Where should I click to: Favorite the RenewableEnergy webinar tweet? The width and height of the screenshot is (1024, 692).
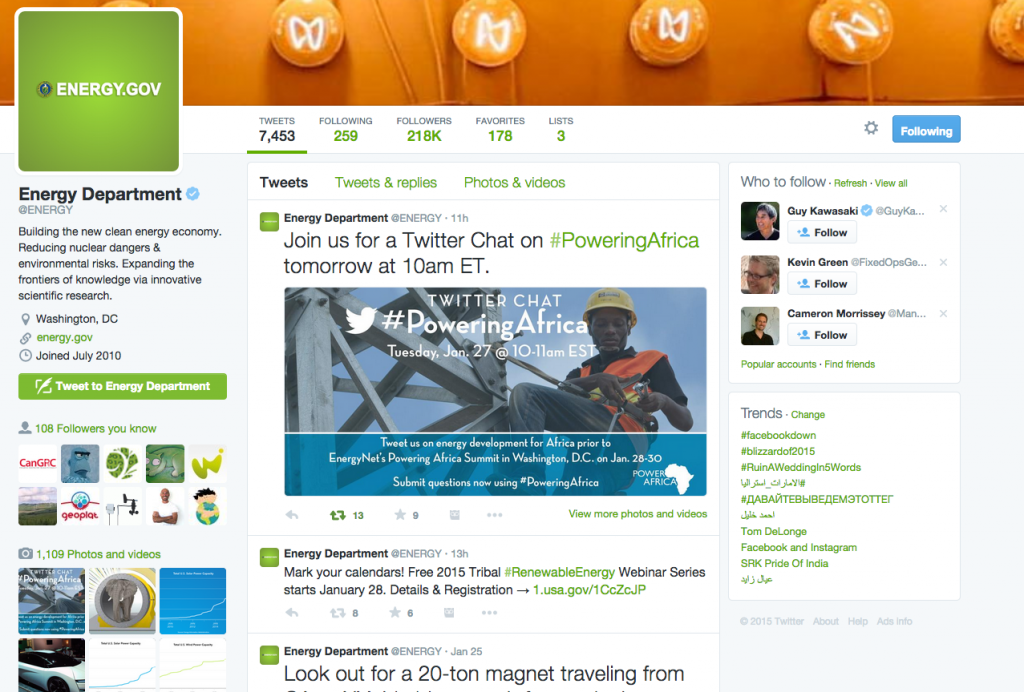[395, 613]
